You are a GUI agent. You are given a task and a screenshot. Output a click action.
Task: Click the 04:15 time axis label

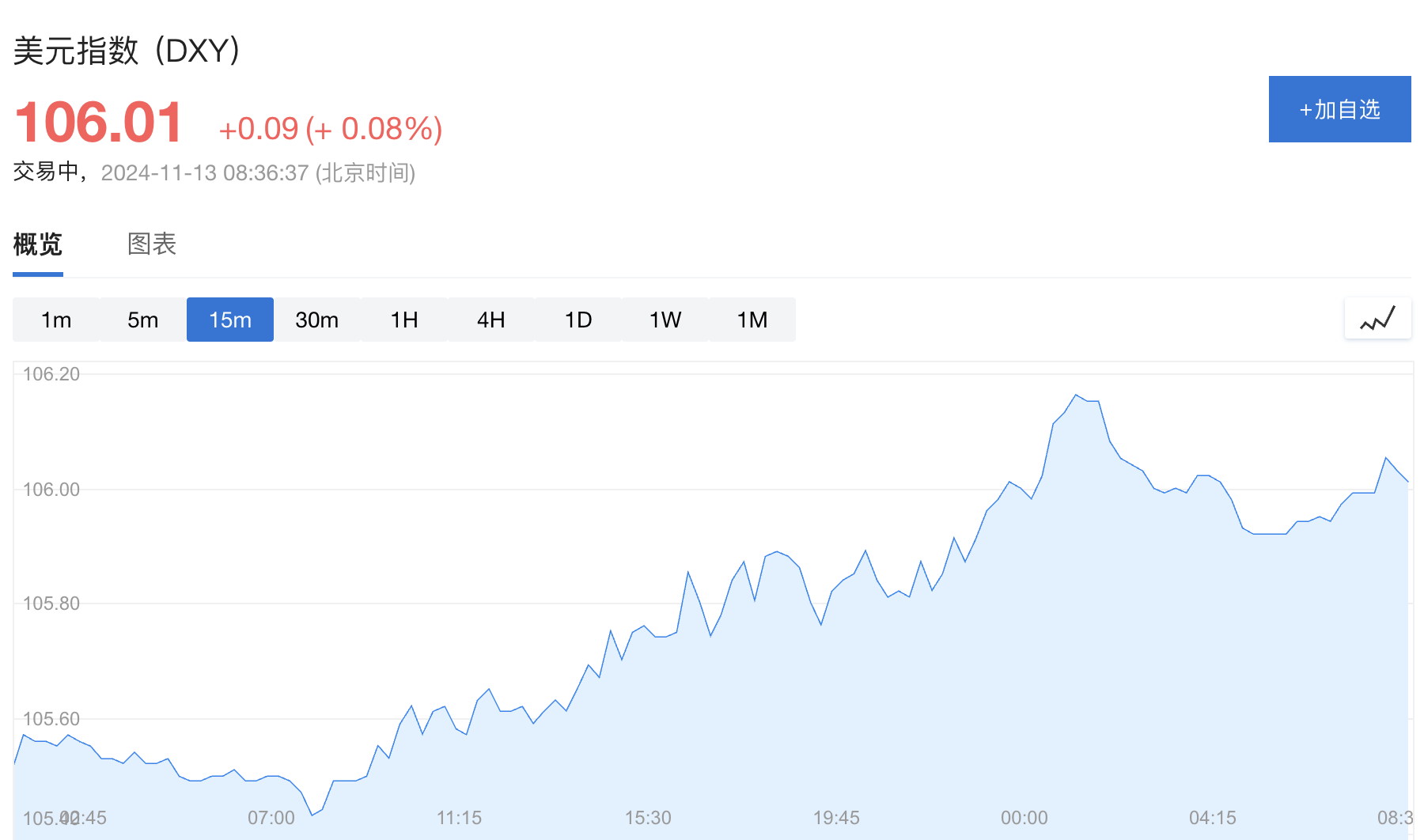pos(1213,818)
